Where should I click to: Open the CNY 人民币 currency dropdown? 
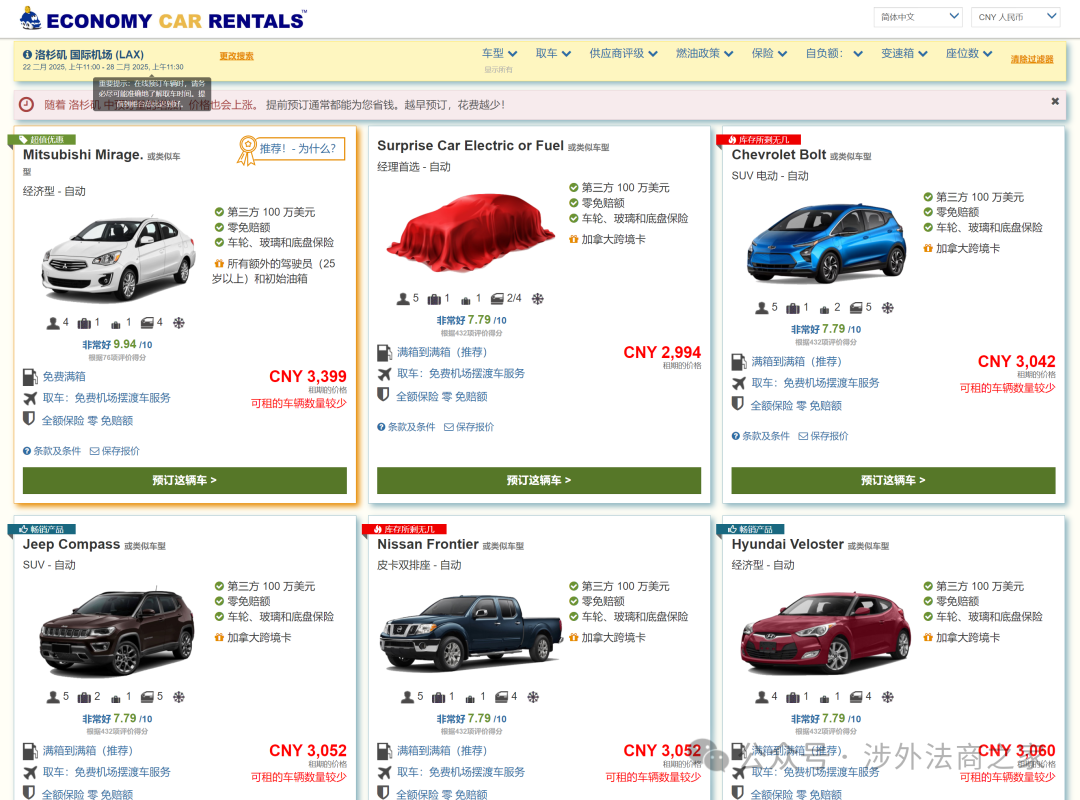(1015, 17)
